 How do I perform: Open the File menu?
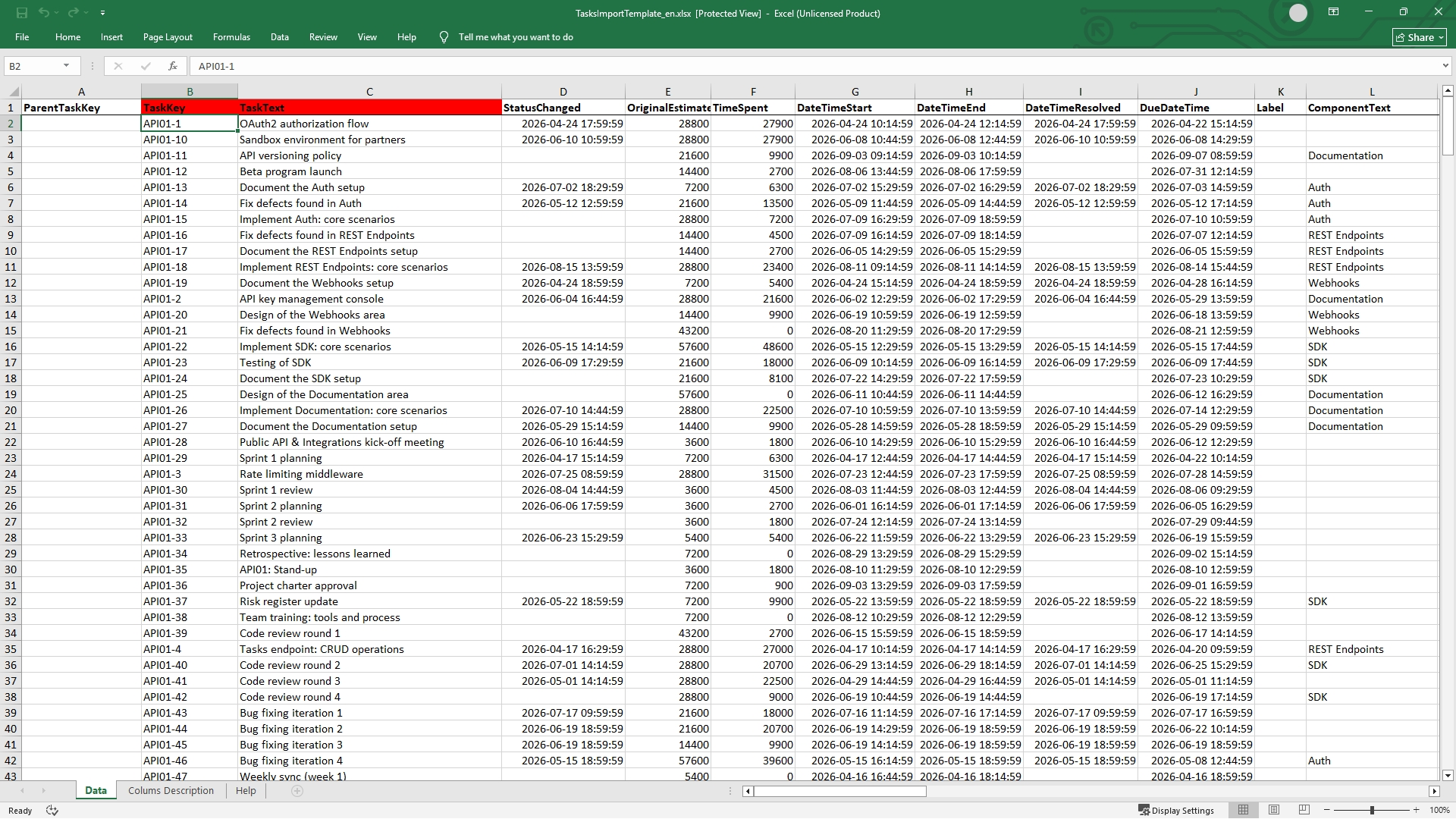tap(22, 37)
